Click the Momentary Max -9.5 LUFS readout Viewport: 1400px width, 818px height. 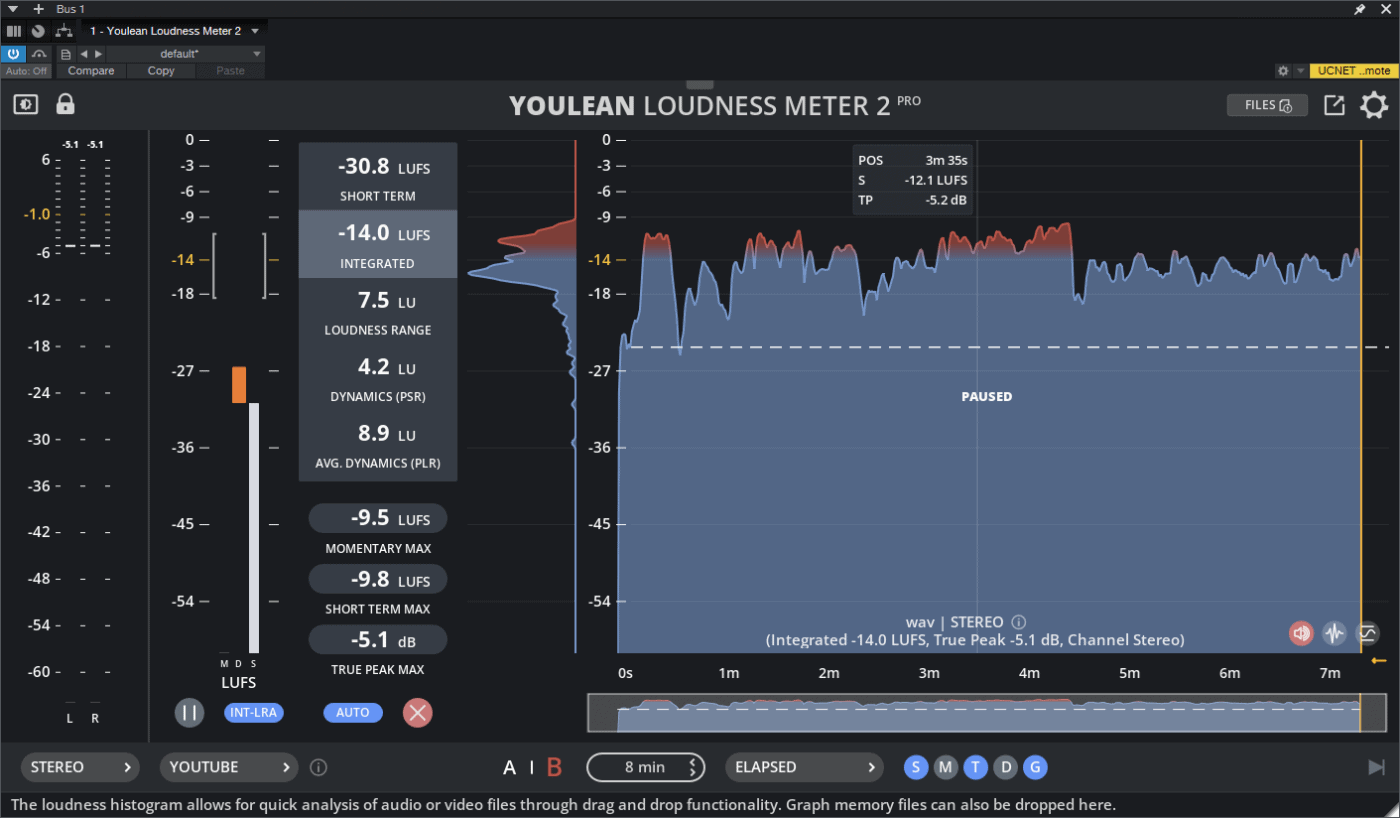point(378,519)
